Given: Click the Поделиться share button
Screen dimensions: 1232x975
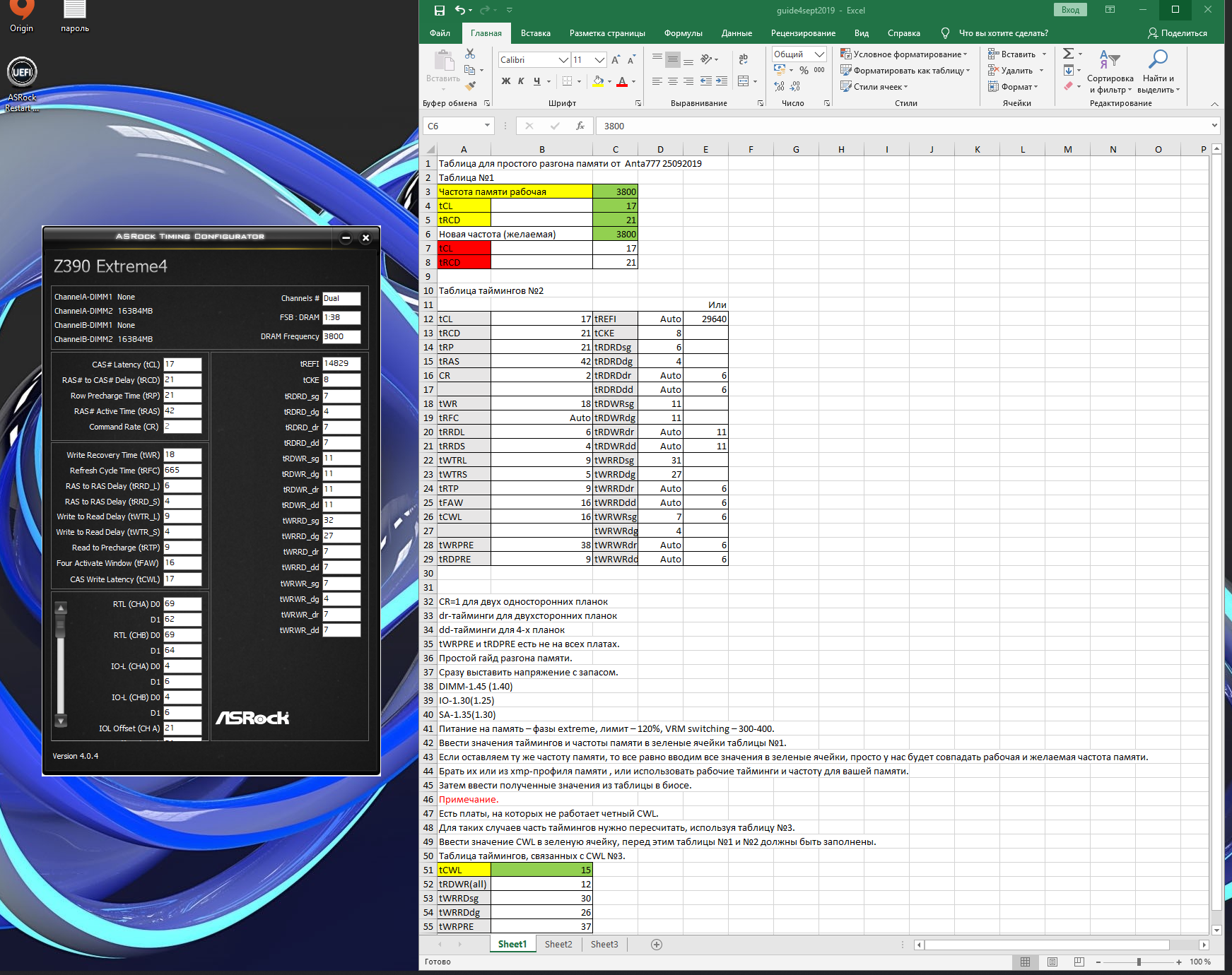Looking at the screenshot, I should (x=1177, y=33).
